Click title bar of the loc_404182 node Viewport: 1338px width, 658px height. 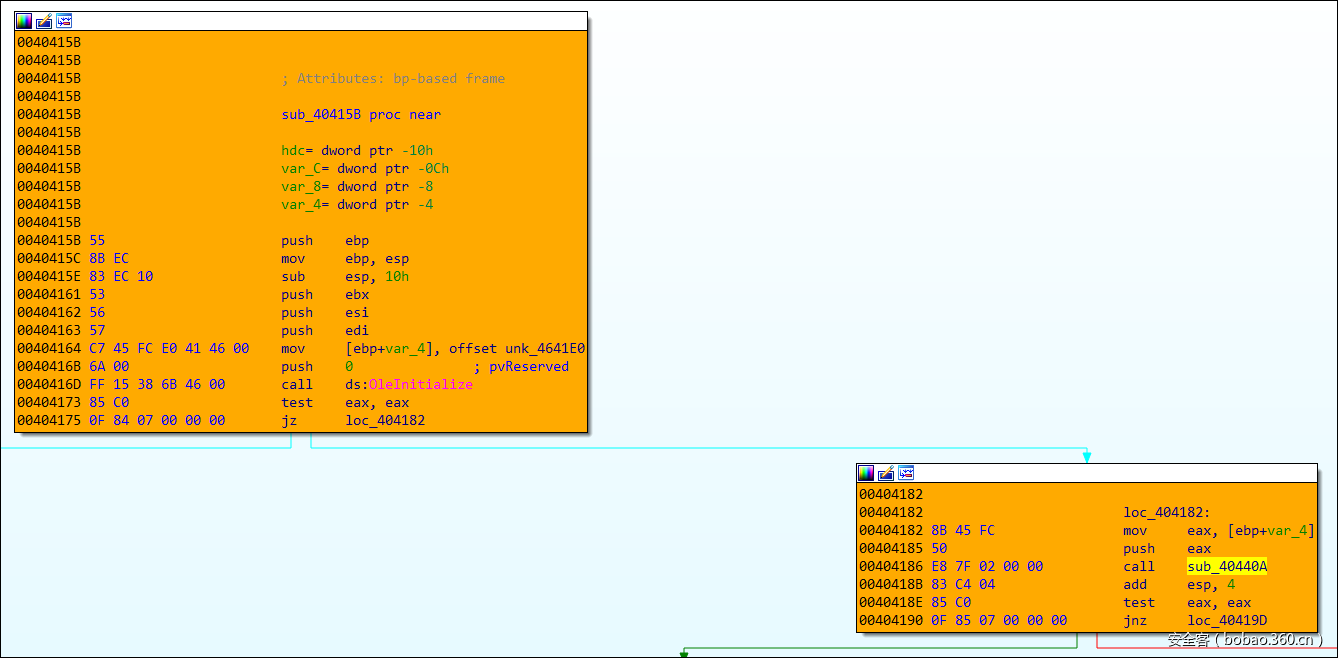coord(1100,473)
